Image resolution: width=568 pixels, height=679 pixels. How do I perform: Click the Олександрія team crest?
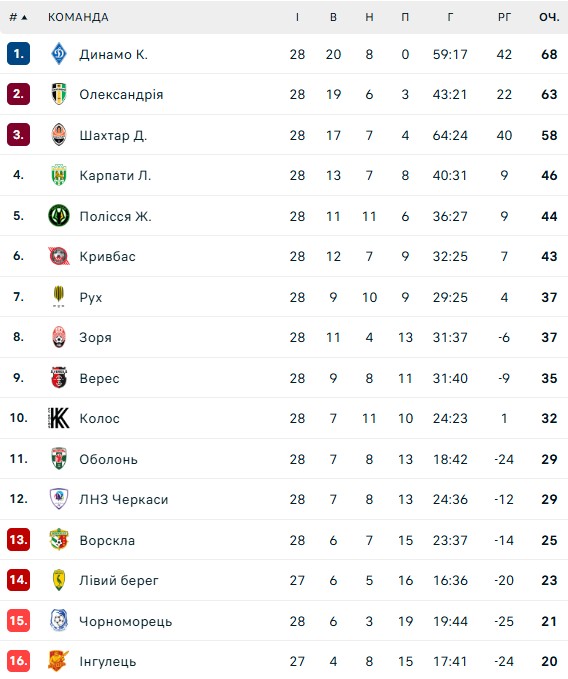(58, 94)
